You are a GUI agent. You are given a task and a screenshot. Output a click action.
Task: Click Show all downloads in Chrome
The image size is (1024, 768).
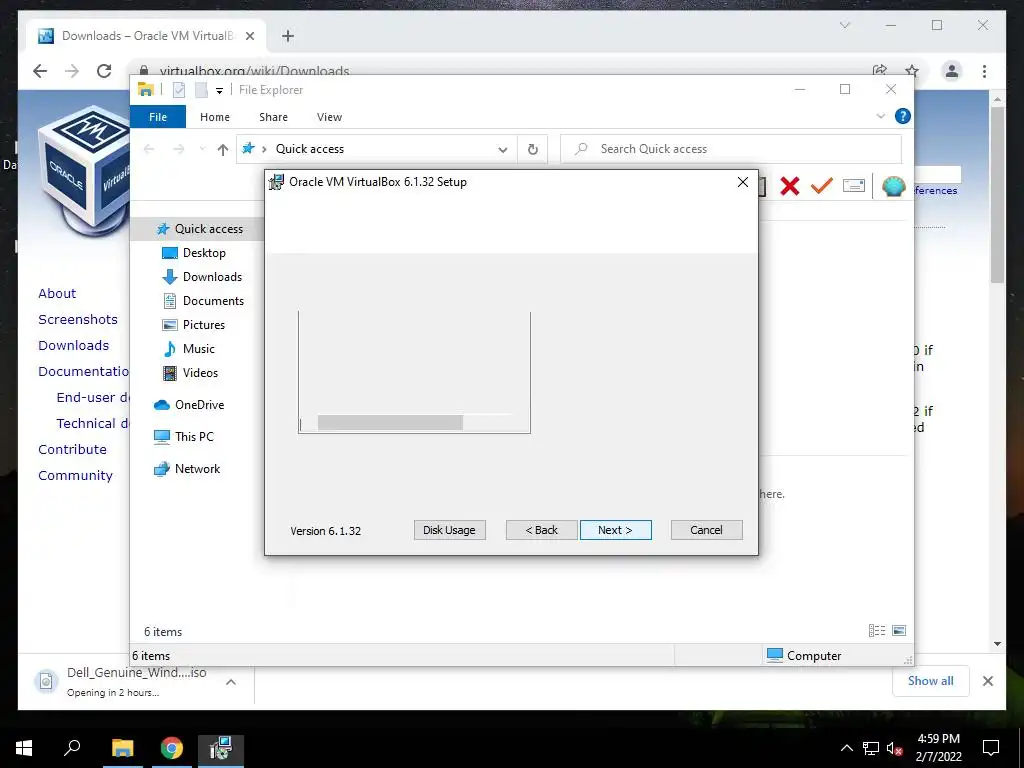point(931,680)
